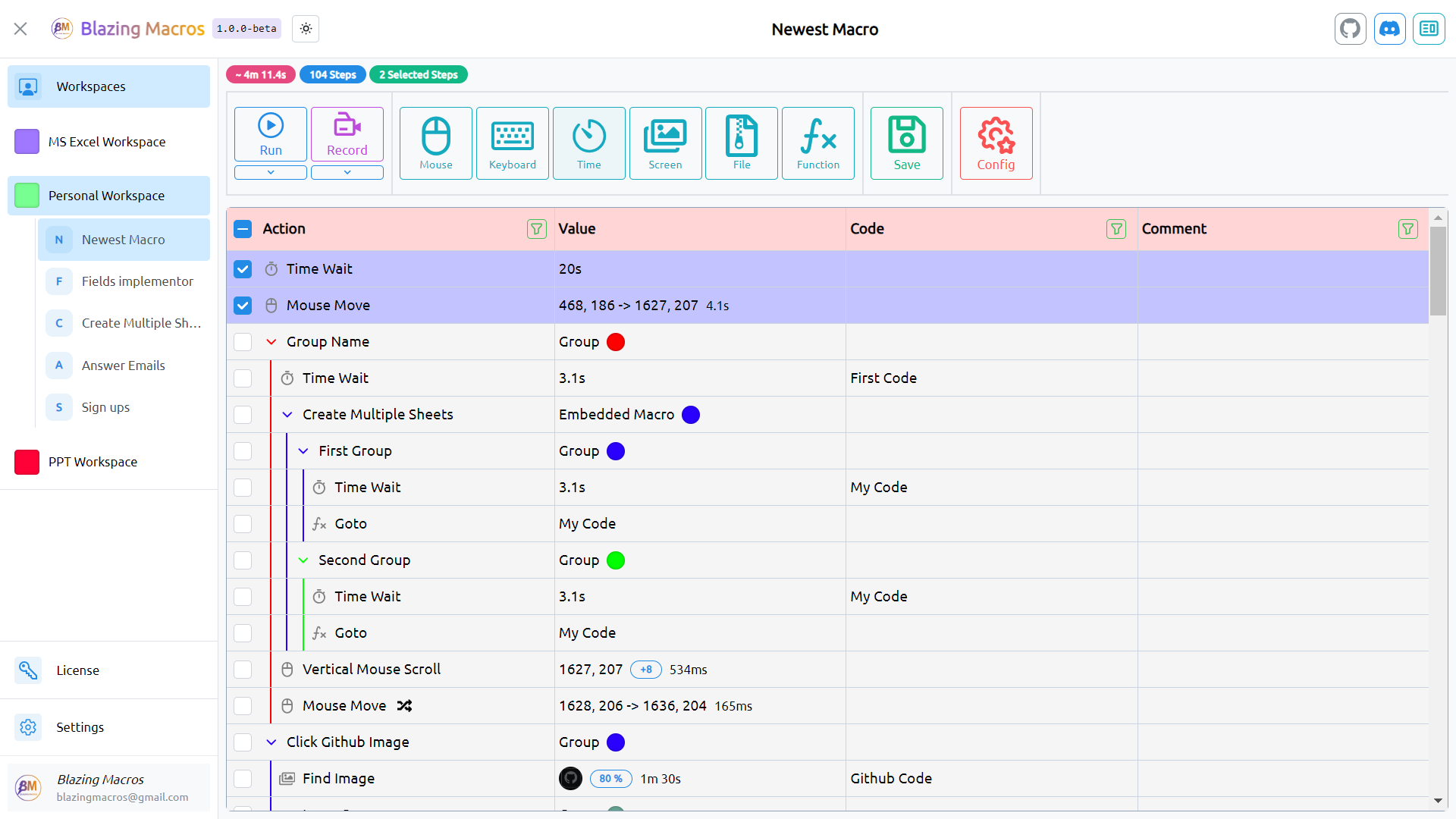Filter the Comment column
This screenshot has height=819, width=1456.
pos(1408,229)
